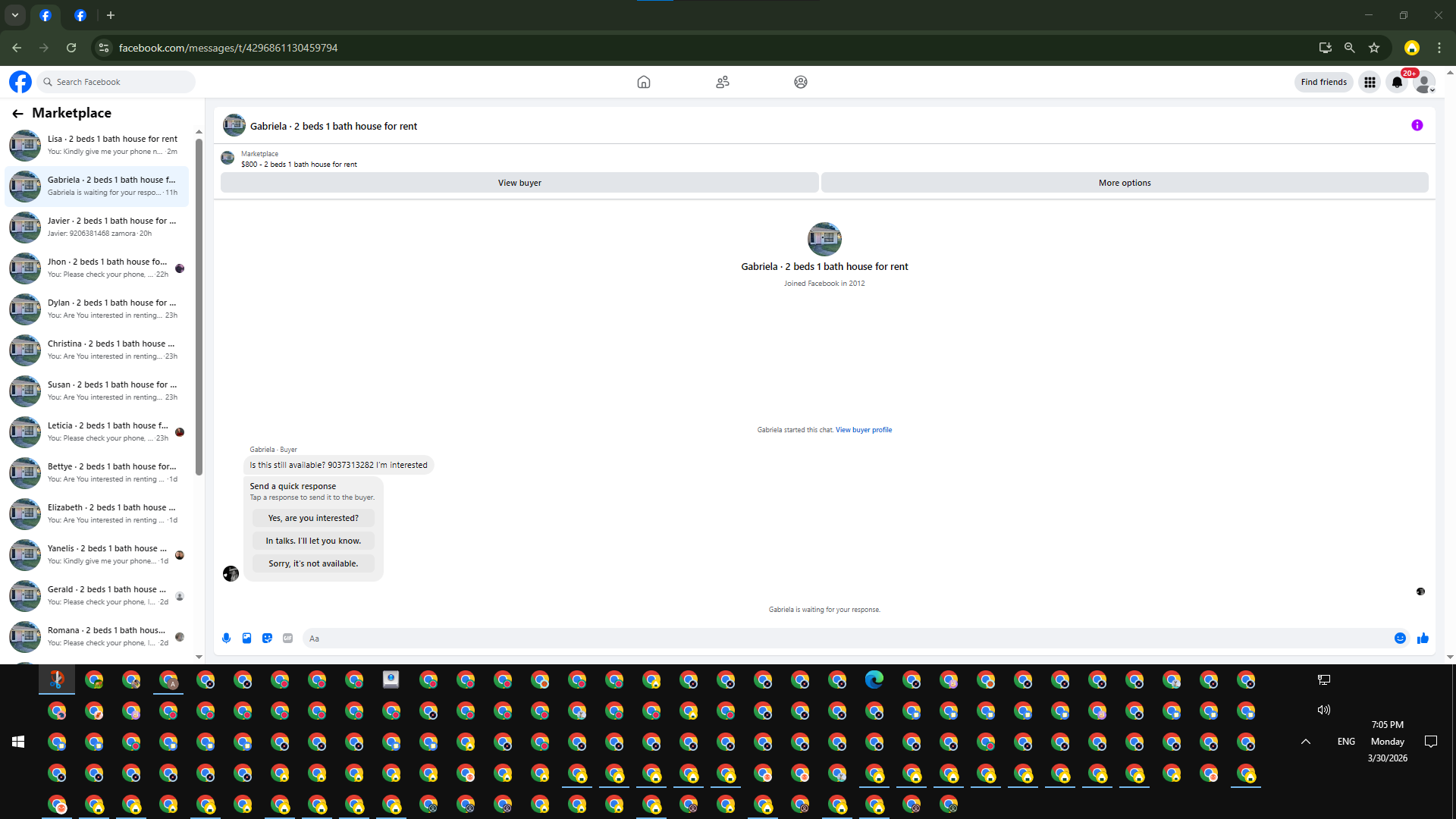Send the 'Sorry, it's not available.' response
Image resolution: width=1456 pixels, height=819 pixels.
[x=313, y=563]
